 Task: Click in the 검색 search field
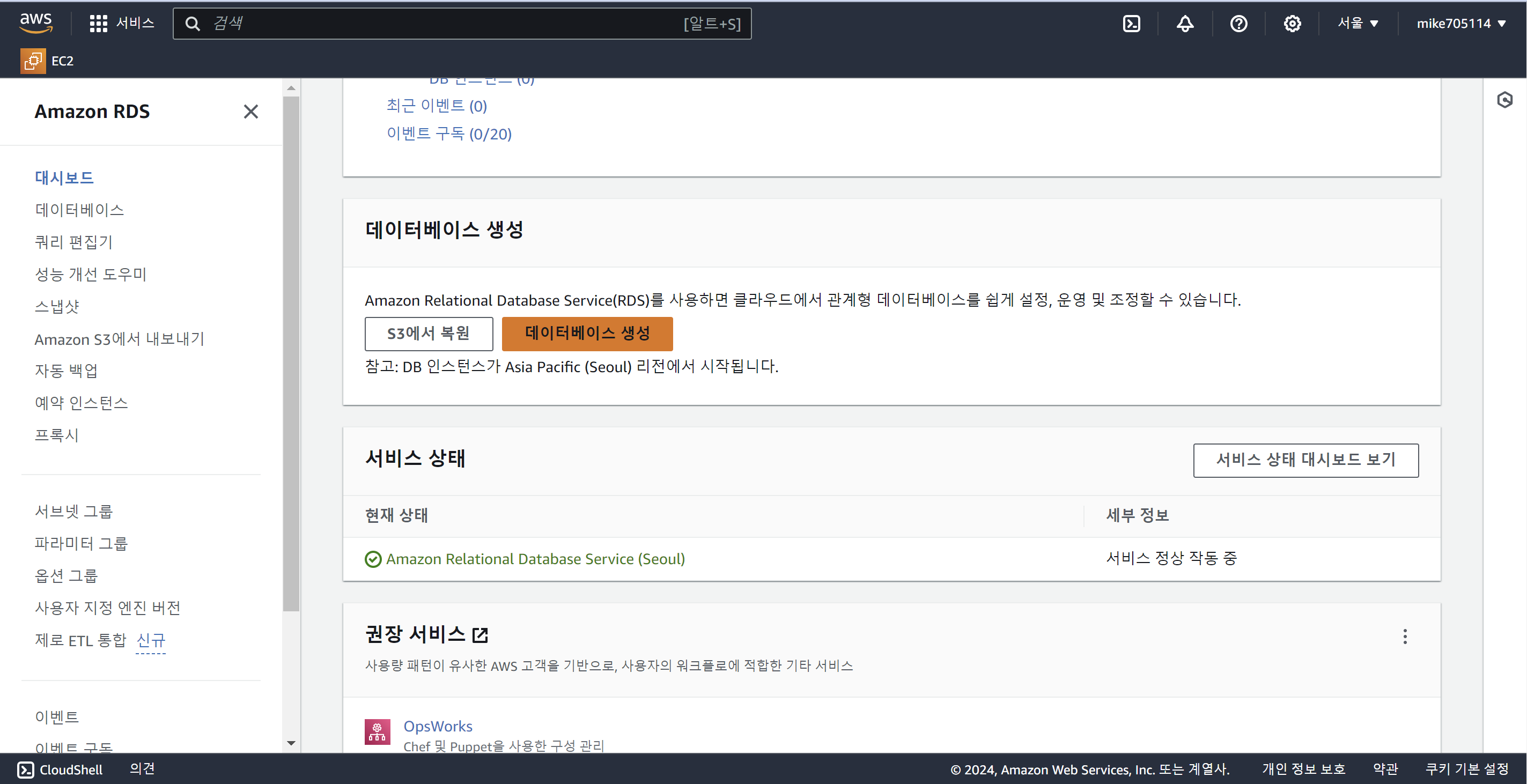point(445,24)
